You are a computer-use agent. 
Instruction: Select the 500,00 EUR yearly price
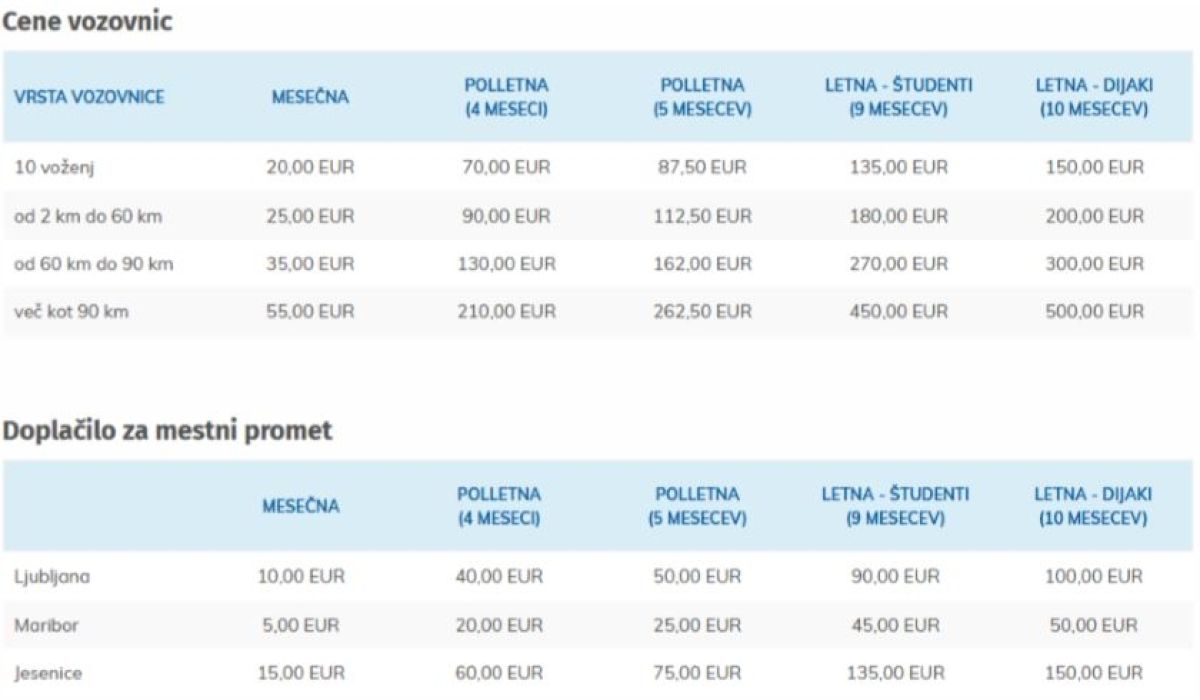click(1092, 312)
